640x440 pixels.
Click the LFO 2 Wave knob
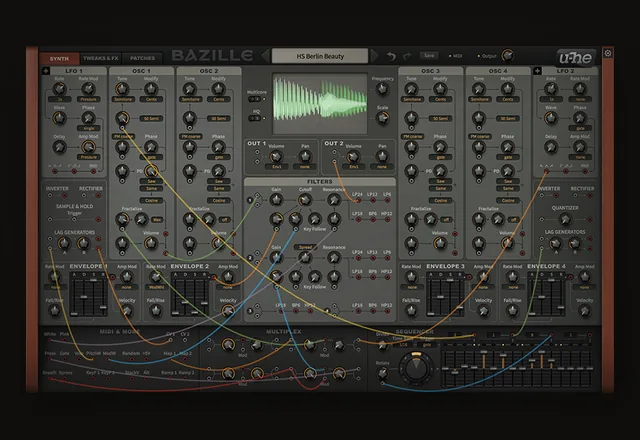coord(551,118)
